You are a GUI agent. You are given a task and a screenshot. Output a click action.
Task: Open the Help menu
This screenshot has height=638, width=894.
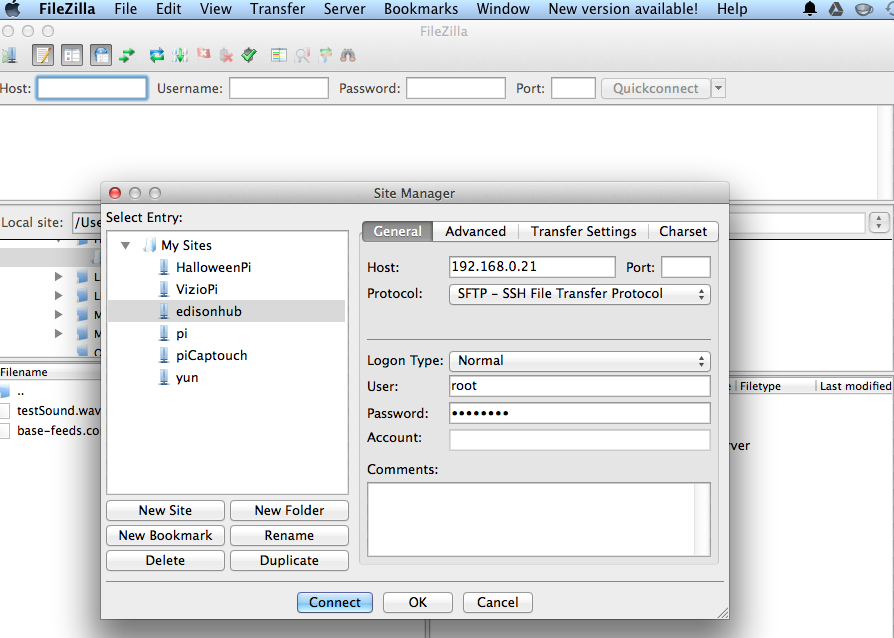click(732, 9)
